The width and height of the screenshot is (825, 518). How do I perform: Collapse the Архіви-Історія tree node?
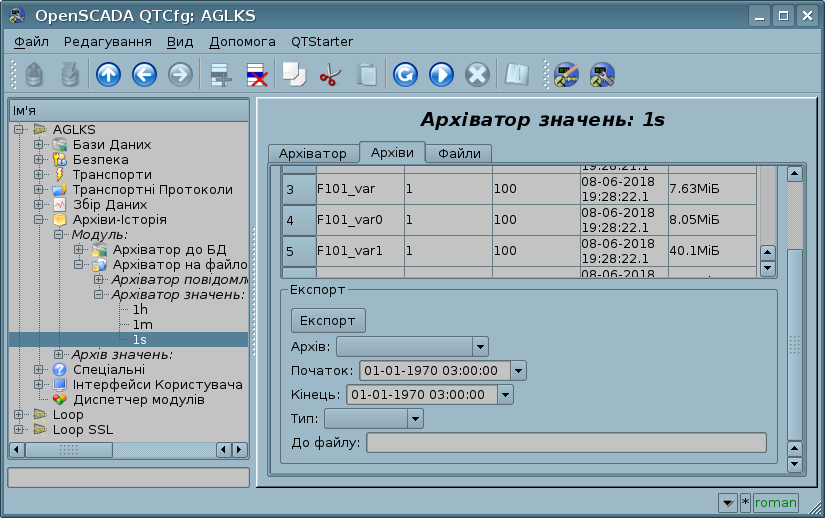tap(39, 219)
